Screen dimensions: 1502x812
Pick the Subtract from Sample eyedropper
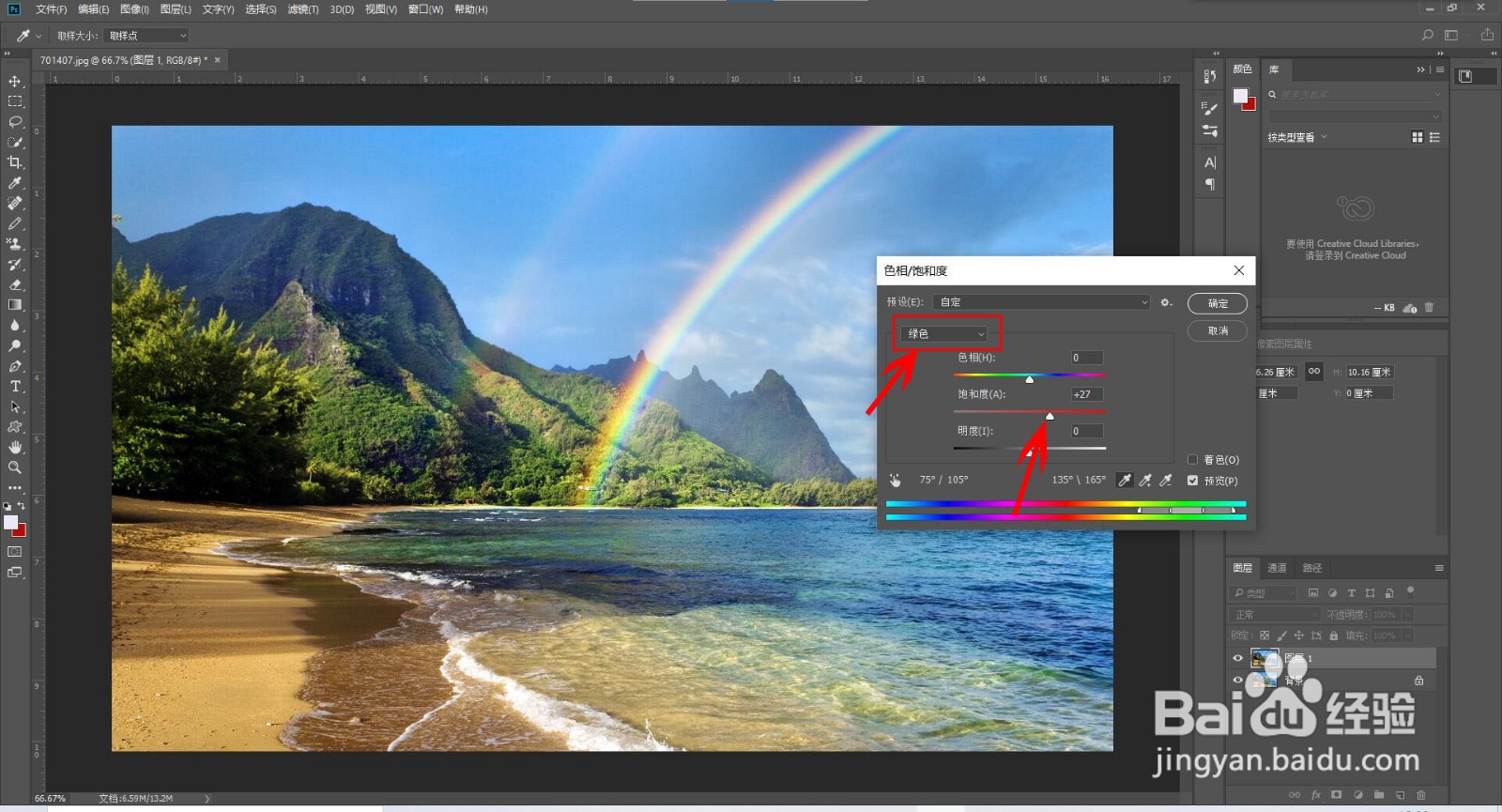1166,480
